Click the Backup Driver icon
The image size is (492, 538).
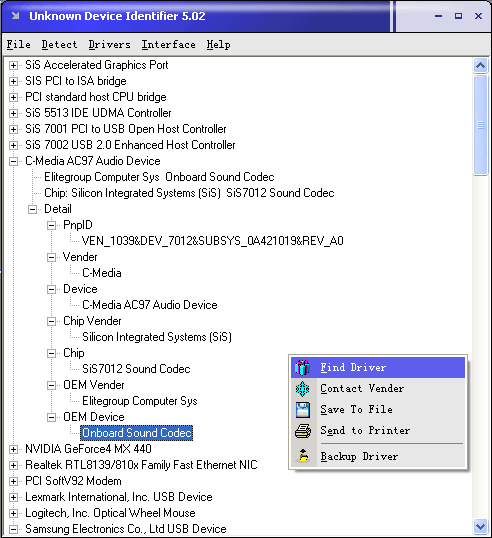[302, 456]
